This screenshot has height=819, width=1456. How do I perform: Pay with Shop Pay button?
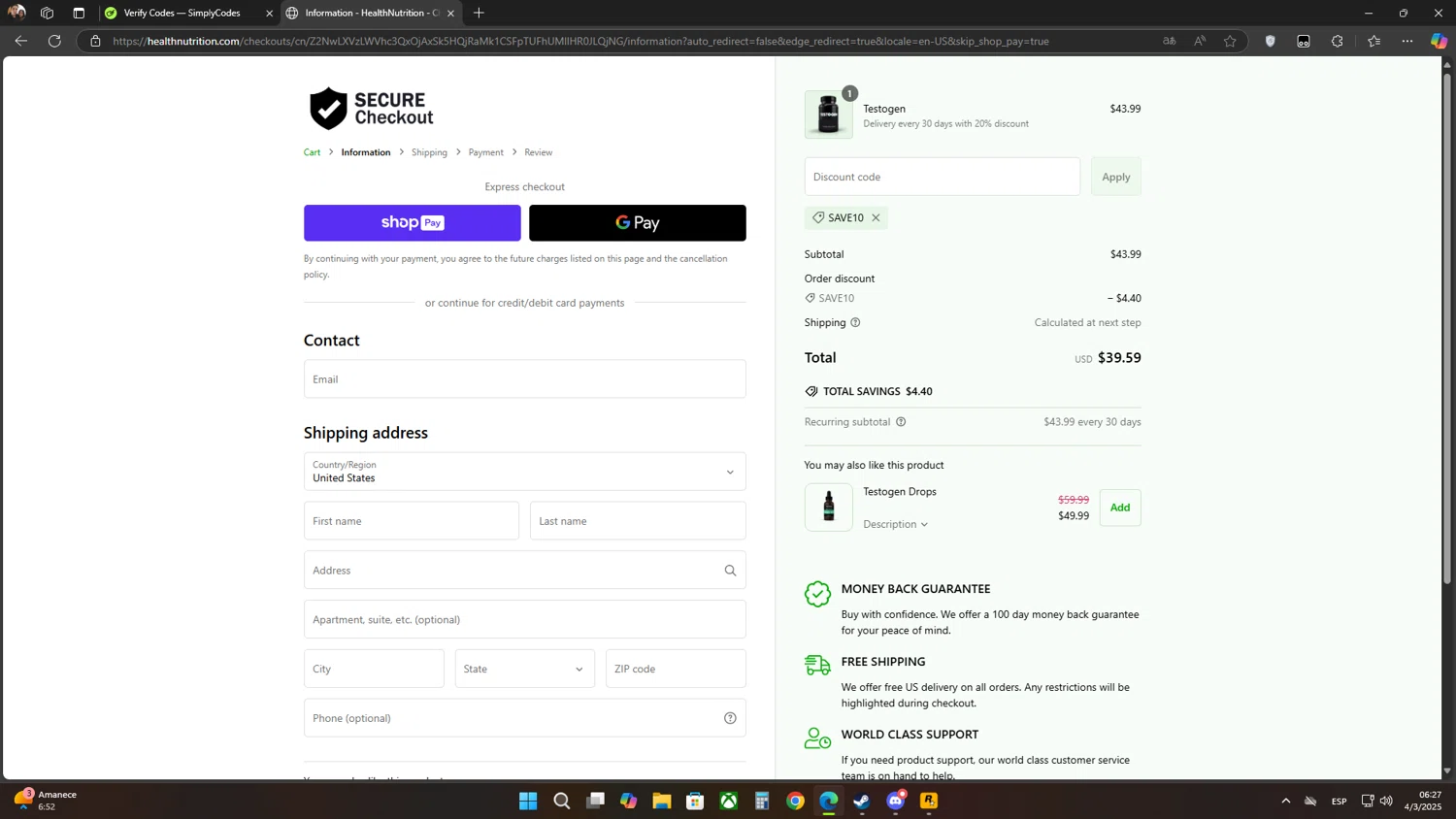click(x=413, y=223)
